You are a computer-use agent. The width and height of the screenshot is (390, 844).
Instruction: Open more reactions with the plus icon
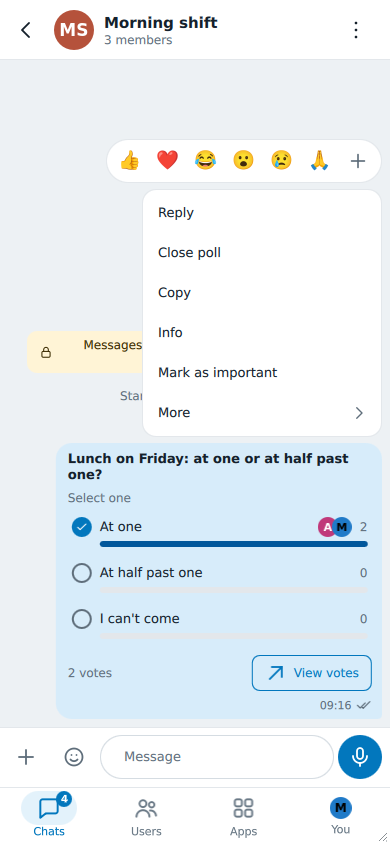pyautogui.click(x=358, y=160)
